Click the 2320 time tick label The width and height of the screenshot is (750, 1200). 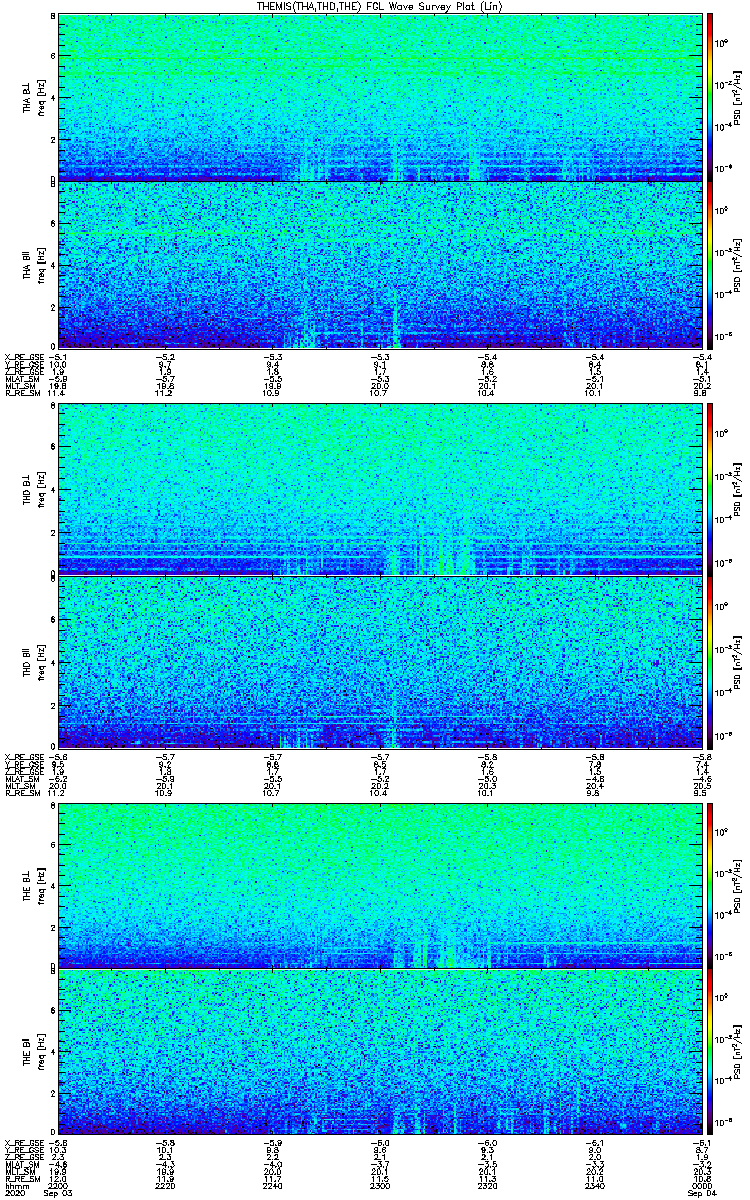pos(488,1186)
